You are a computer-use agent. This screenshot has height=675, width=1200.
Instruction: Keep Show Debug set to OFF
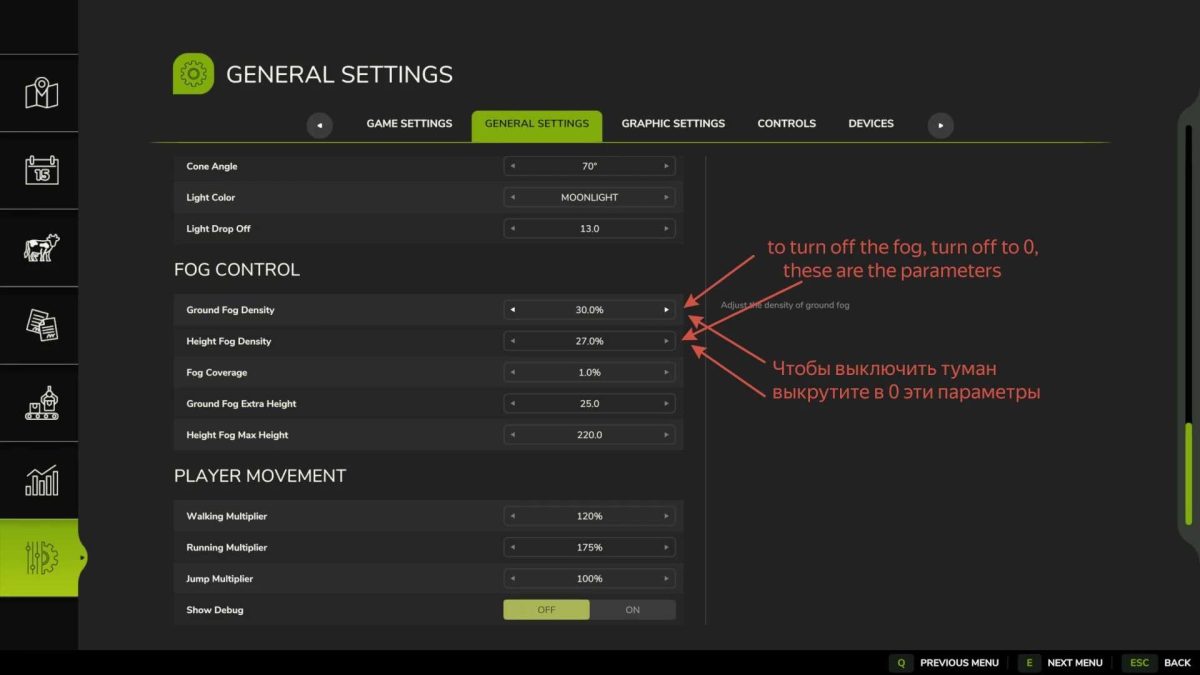pyautogui.click(x=546, y=609)
